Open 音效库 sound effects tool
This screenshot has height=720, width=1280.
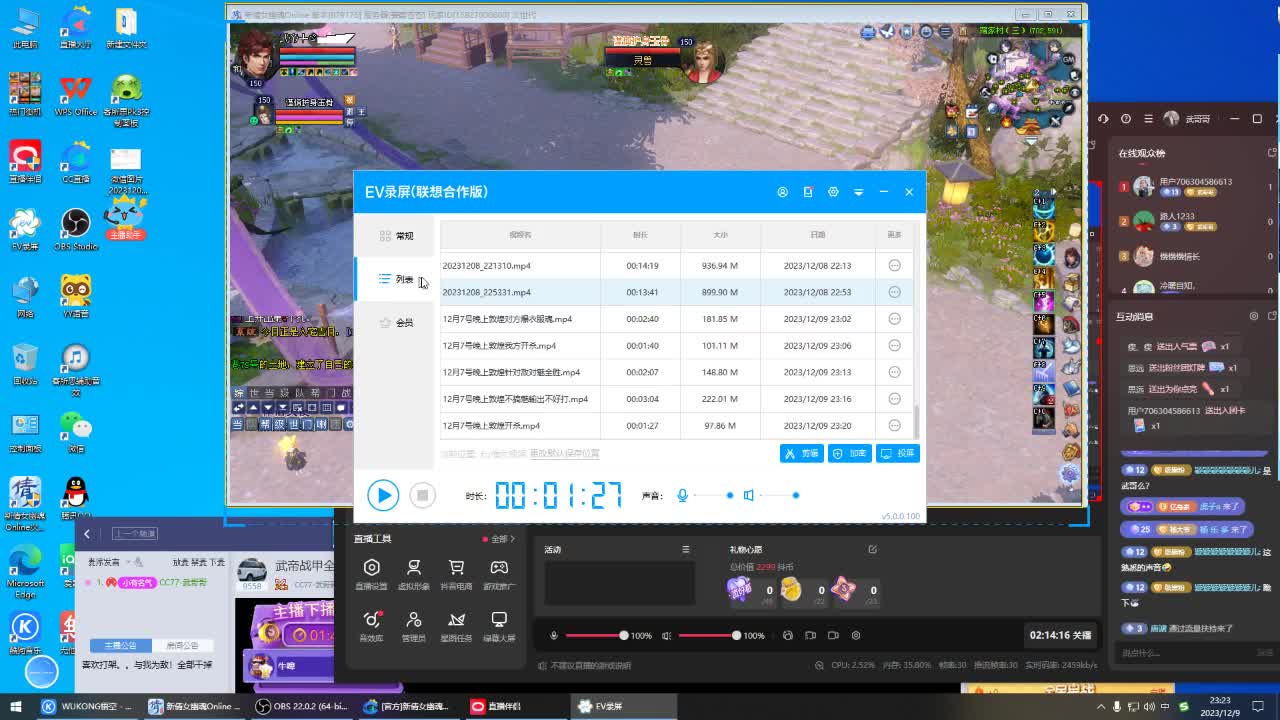pos(371,626)
